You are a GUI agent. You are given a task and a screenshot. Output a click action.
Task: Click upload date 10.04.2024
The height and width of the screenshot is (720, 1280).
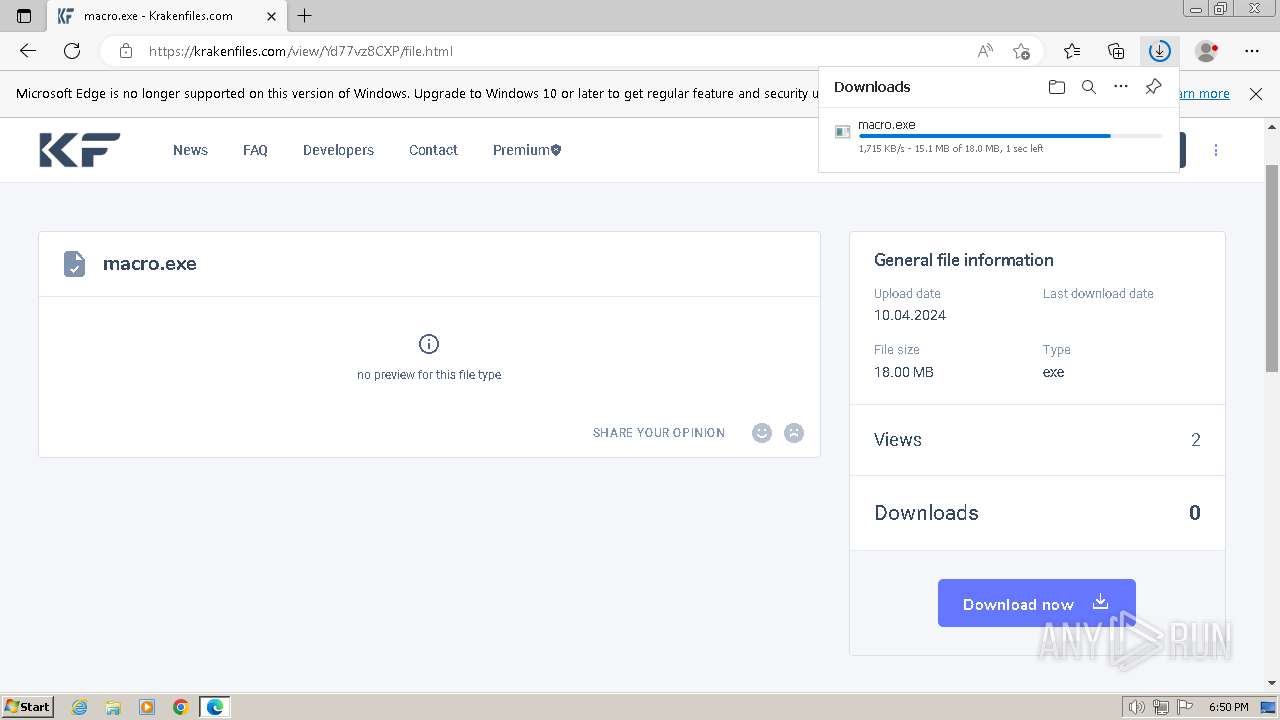click(910, 315)
